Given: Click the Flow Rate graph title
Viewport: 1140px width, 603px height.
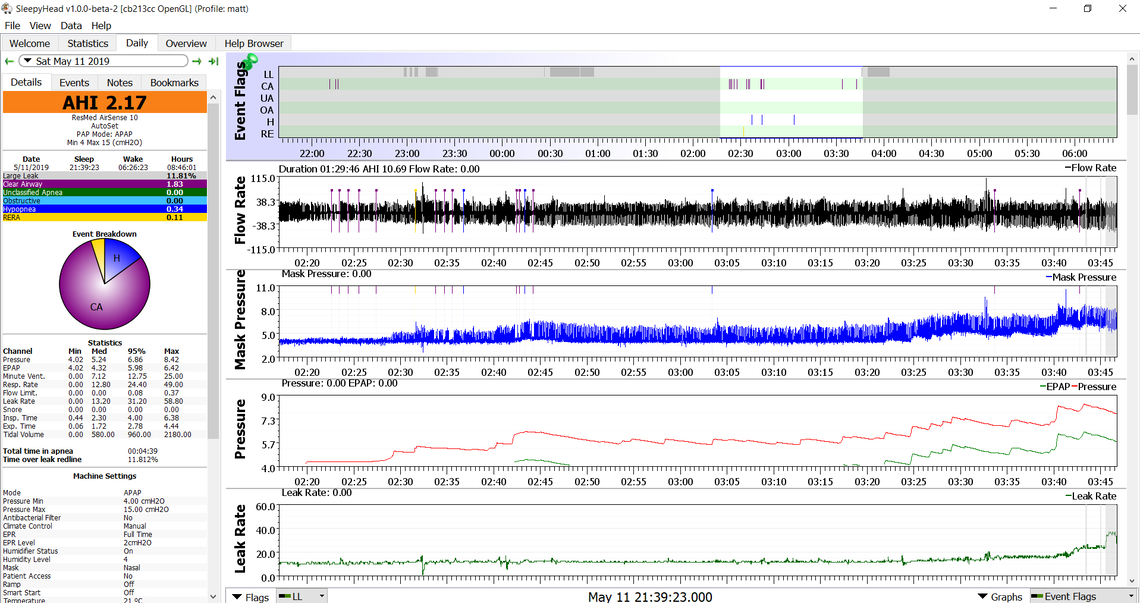Looking at the screenshot, I should (240, 211).
